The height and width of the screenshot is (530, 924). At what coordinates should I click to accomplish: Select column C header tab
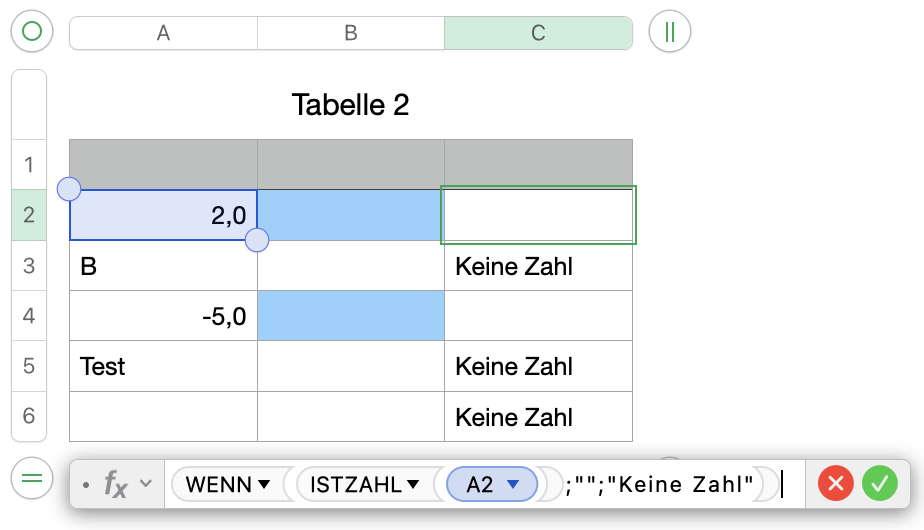(x=538, y=33)
